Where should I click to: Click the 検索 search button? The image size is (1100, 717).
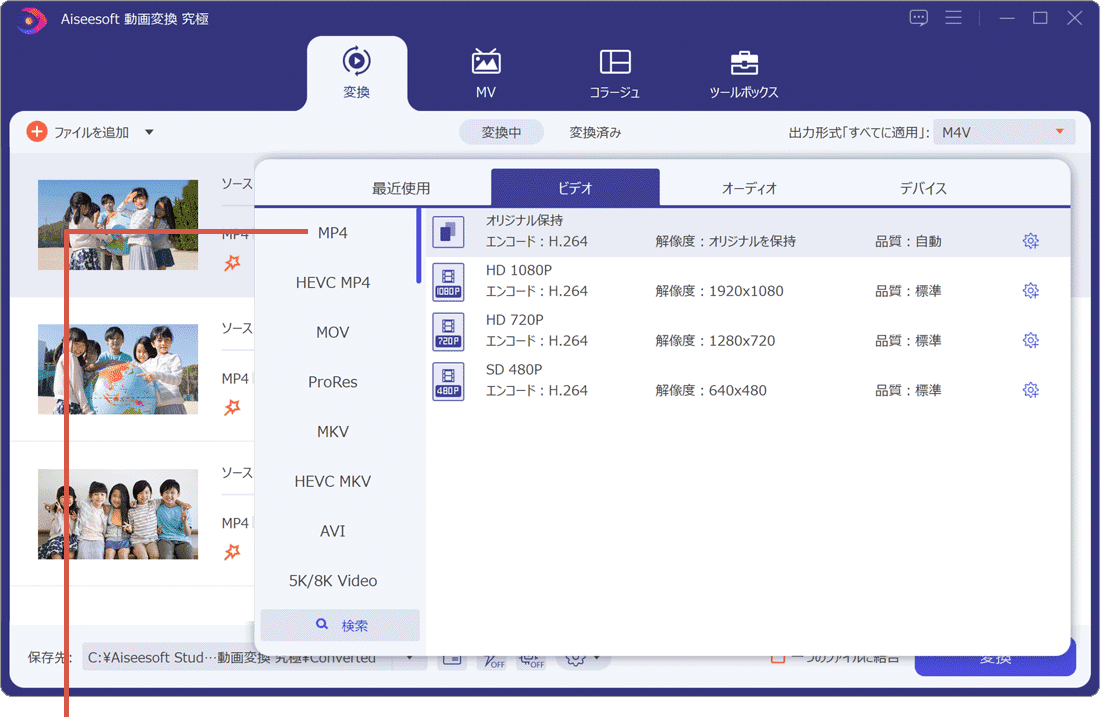tap(340, 625)
